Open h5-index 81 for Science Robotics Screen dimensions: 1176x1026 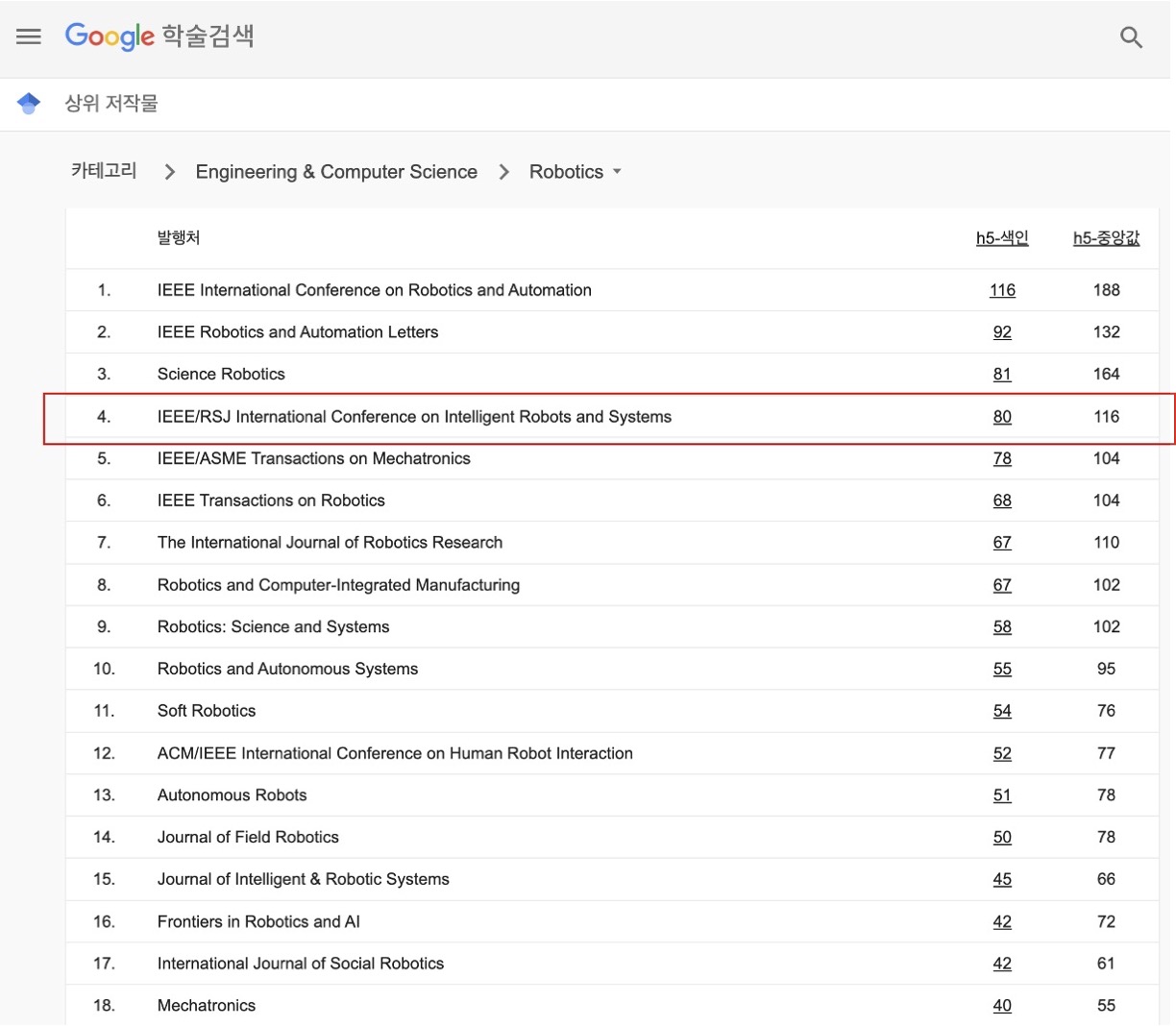[x=1002, y=374]
